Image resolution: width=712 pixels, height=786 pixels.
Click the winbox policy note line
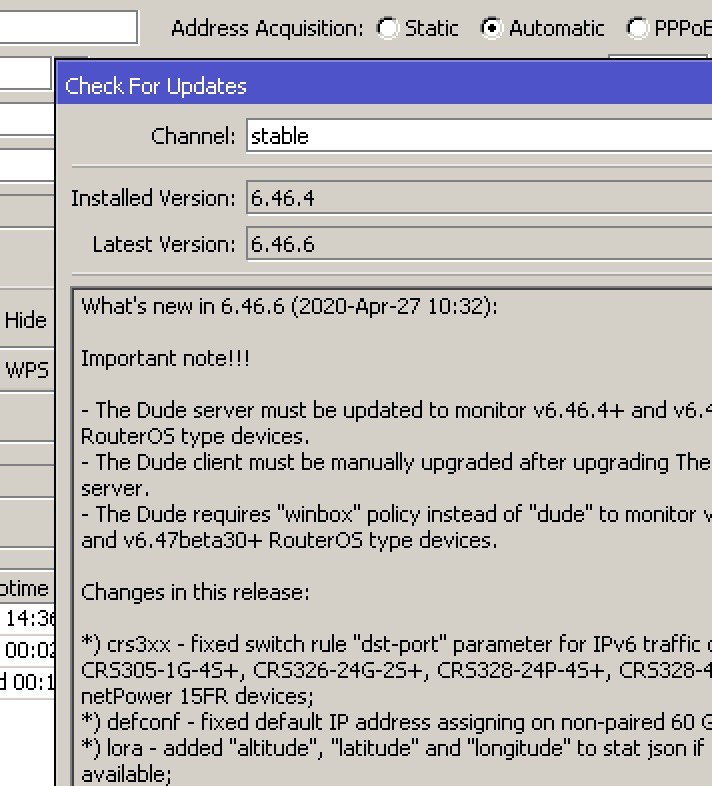[396, 515]
